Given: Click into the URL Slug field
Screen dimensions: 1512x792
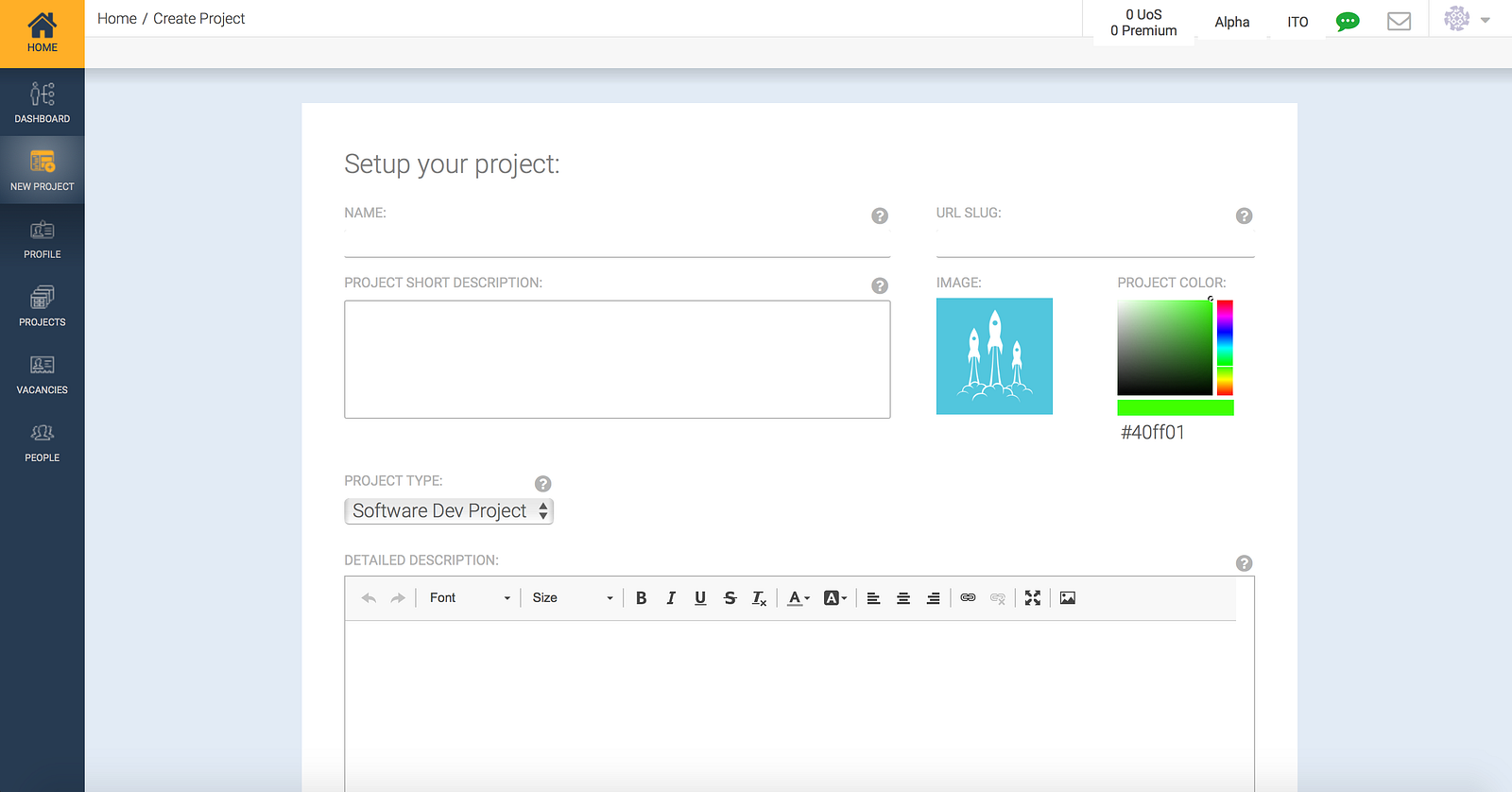Looking at the screenshot, I should coord(1095,243).
